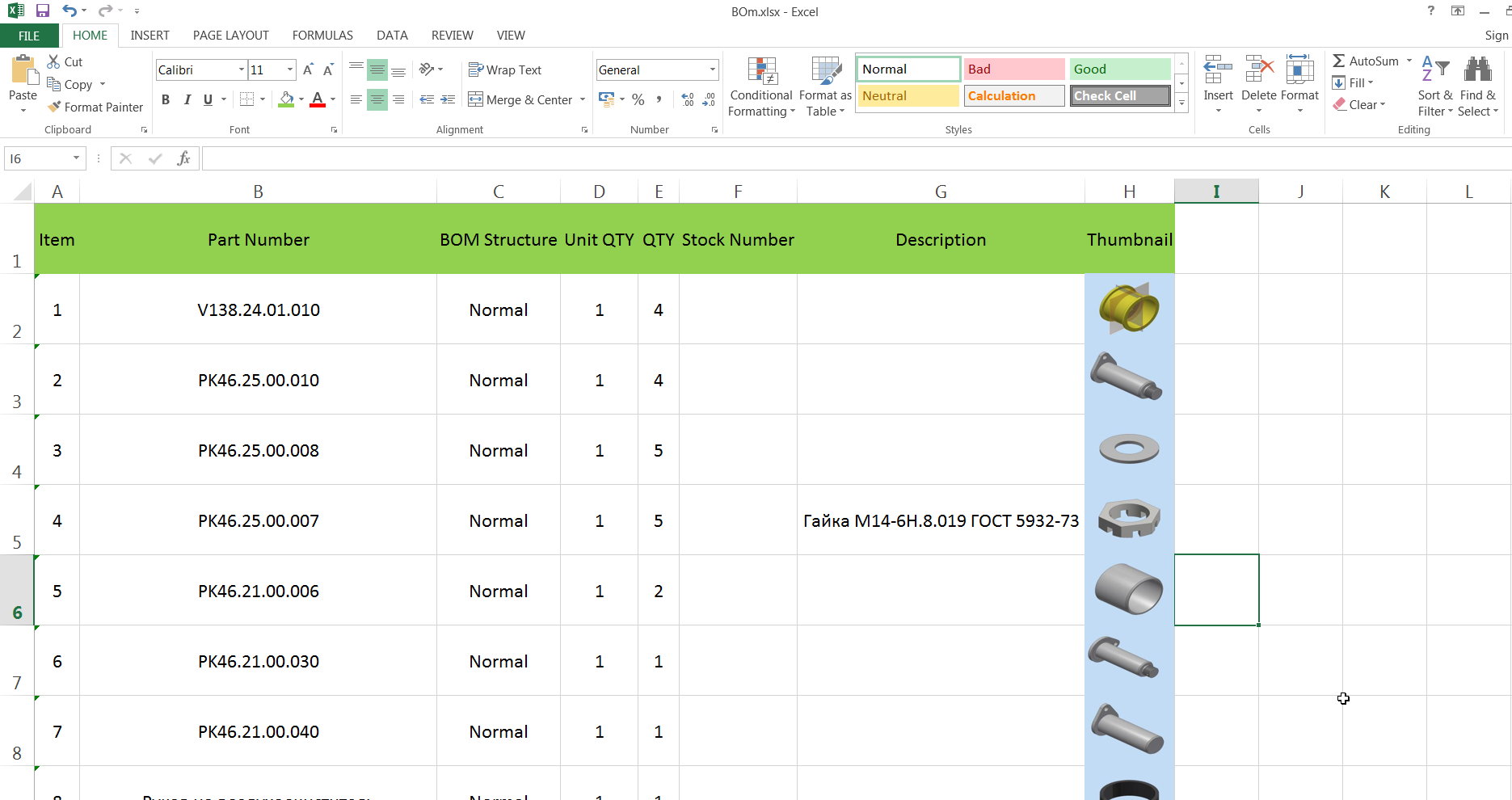Viewport: 1512px width, 800px height.
Task: Switch to the FORMULAS ribbon tab
Action: 322,36
